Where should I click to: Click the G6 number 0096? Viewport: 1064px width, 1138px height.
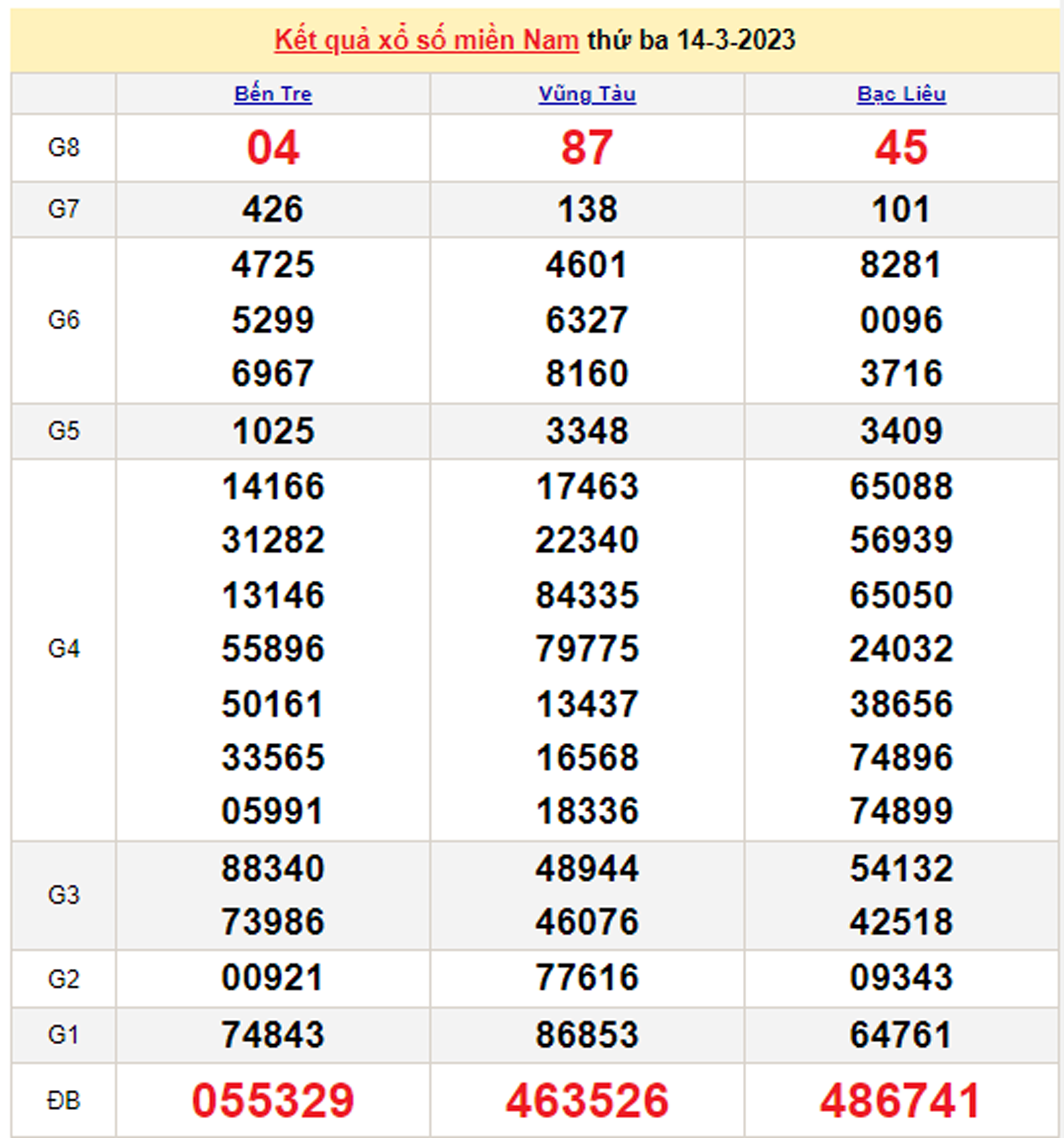[901, 320]
